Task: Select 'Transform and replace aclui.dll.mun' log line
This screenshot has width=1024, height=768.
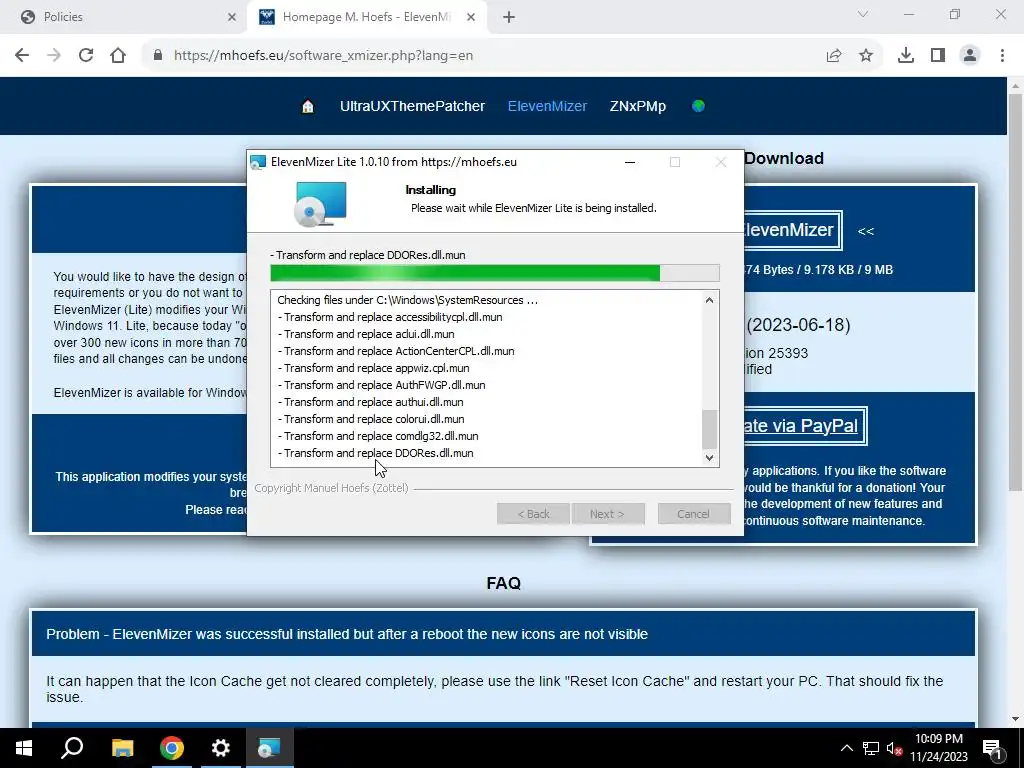Action: (x=366, y=334)
